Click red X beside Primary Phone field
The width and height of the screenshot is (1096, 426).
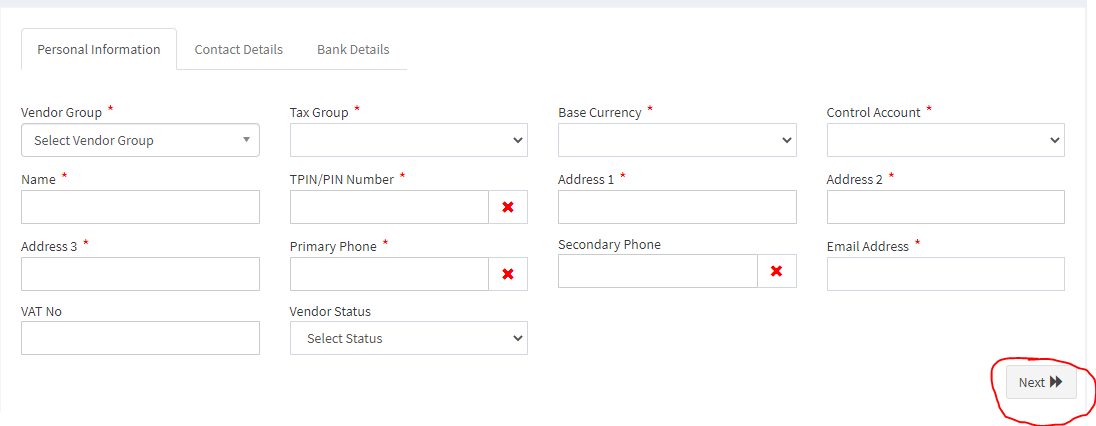(x=508, y=274)
